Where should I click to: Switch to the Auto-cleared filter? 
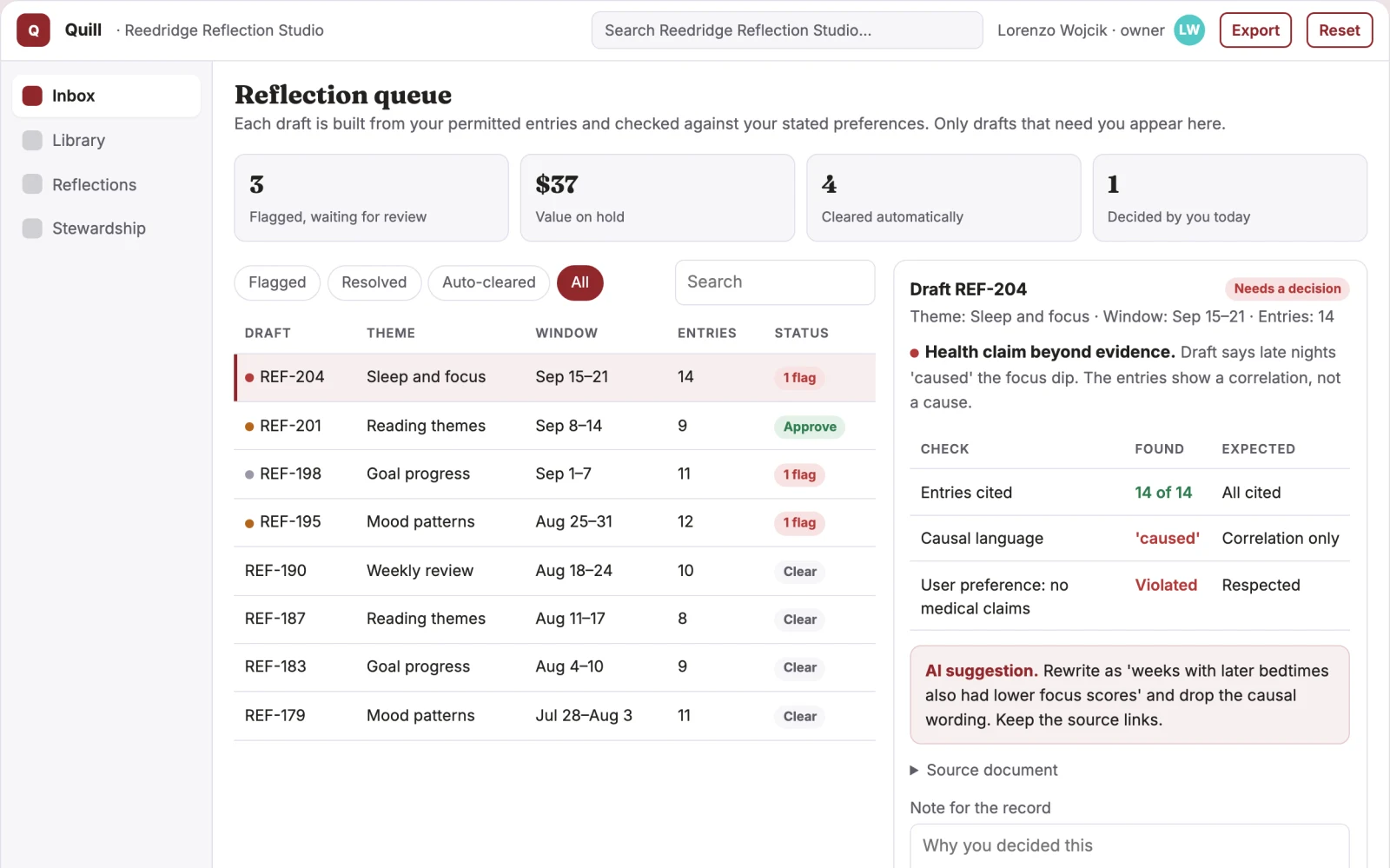click(x=488, y=282)
